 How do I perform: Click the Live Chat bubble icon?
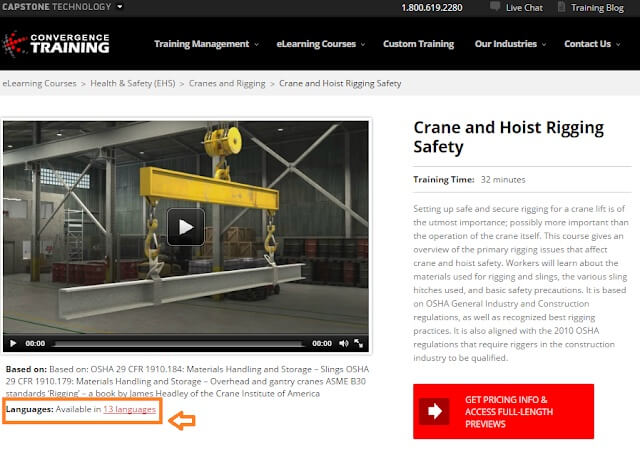coord(495,7)
